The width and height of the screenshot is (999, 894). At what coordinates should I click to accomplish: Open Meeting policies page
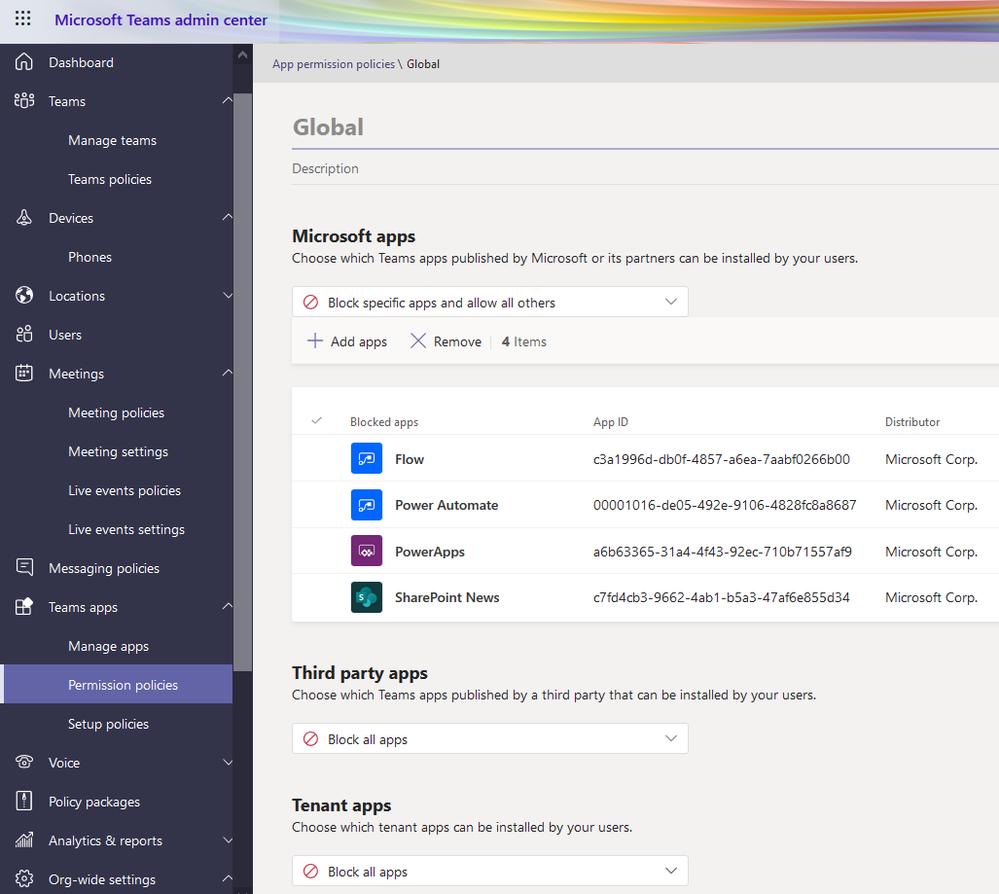(116, 412)
